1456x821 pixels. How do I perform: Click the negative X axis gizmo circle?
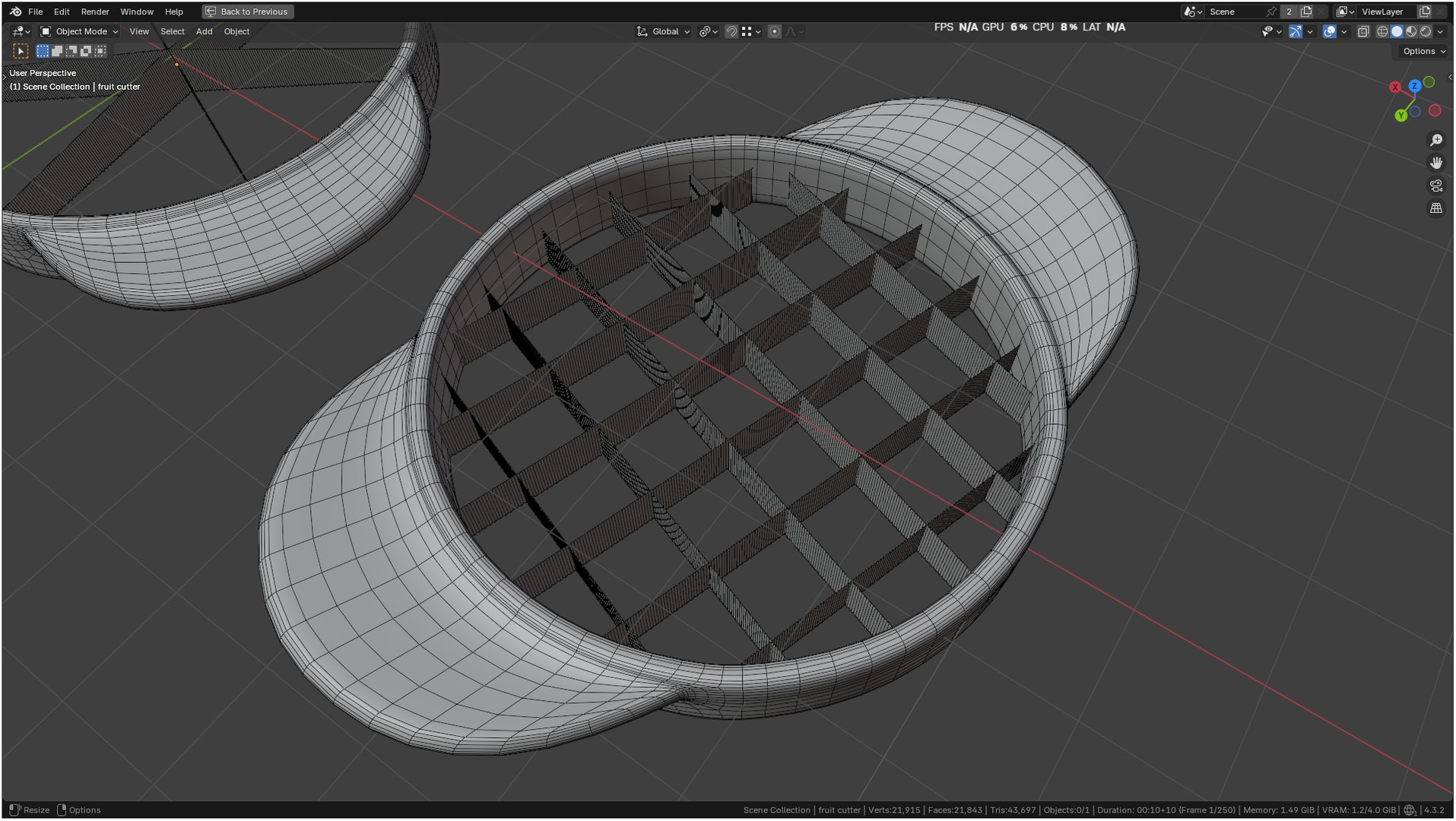pyautogui.click(x=1435, y=111)
